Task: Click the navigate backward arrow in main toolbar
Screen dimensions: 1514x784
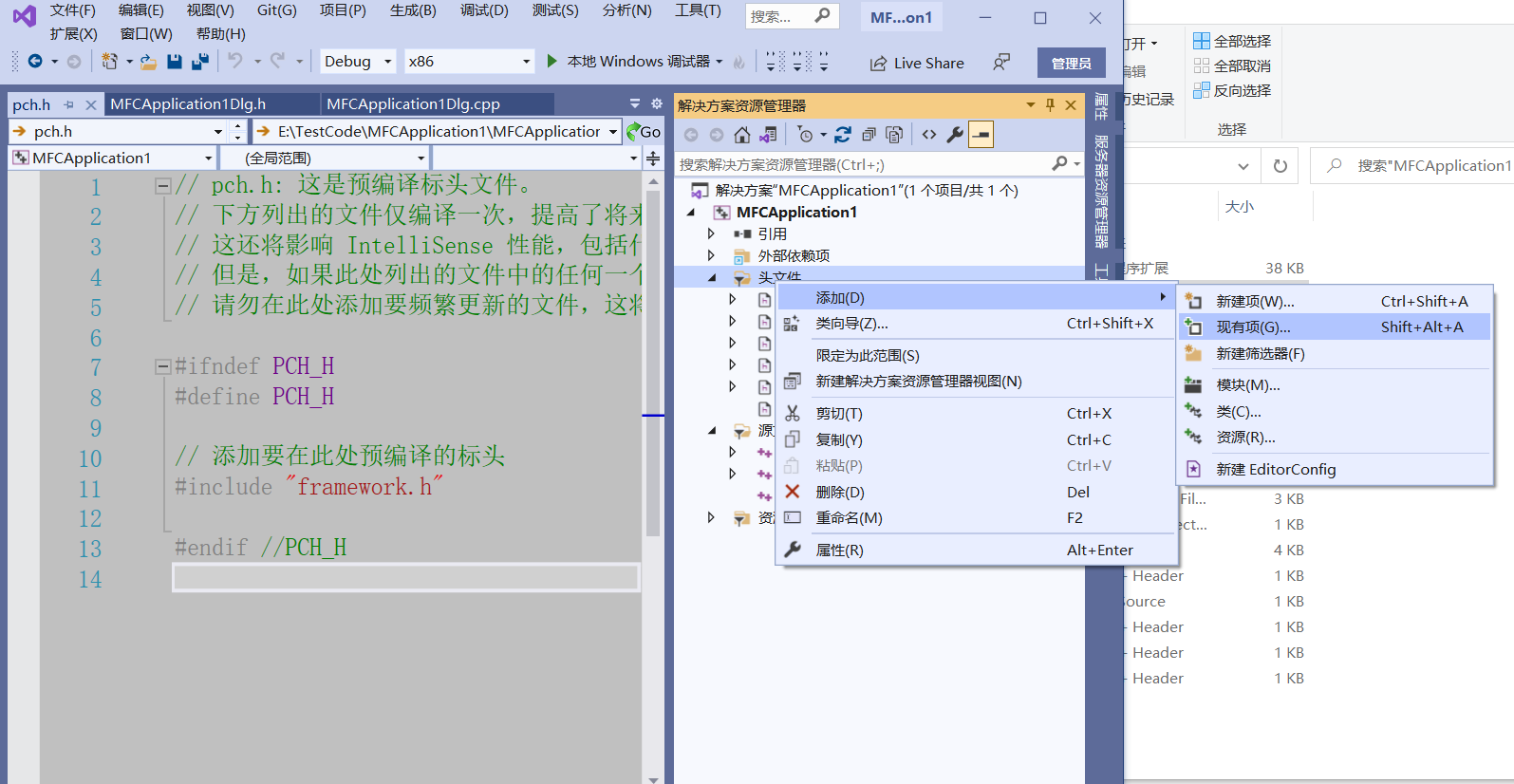Action: [x=35, y=62]
